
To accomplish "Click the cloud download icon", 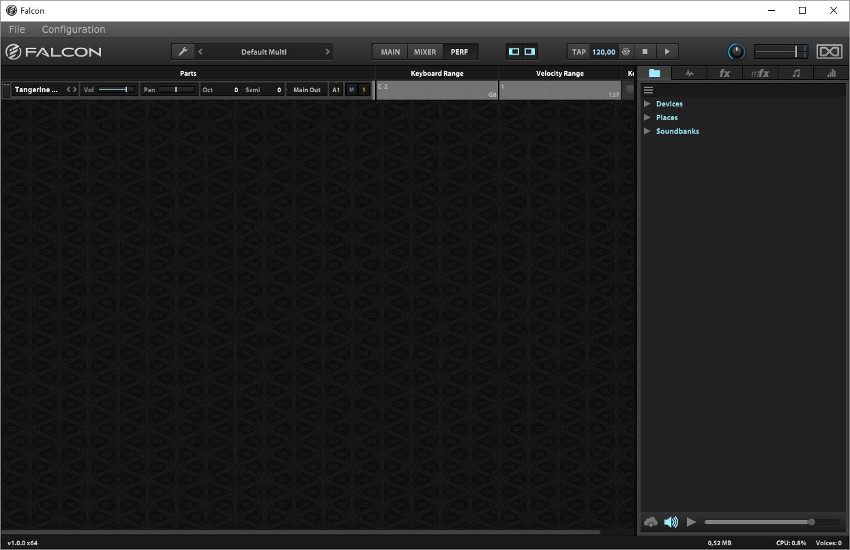I will point(651,522).
